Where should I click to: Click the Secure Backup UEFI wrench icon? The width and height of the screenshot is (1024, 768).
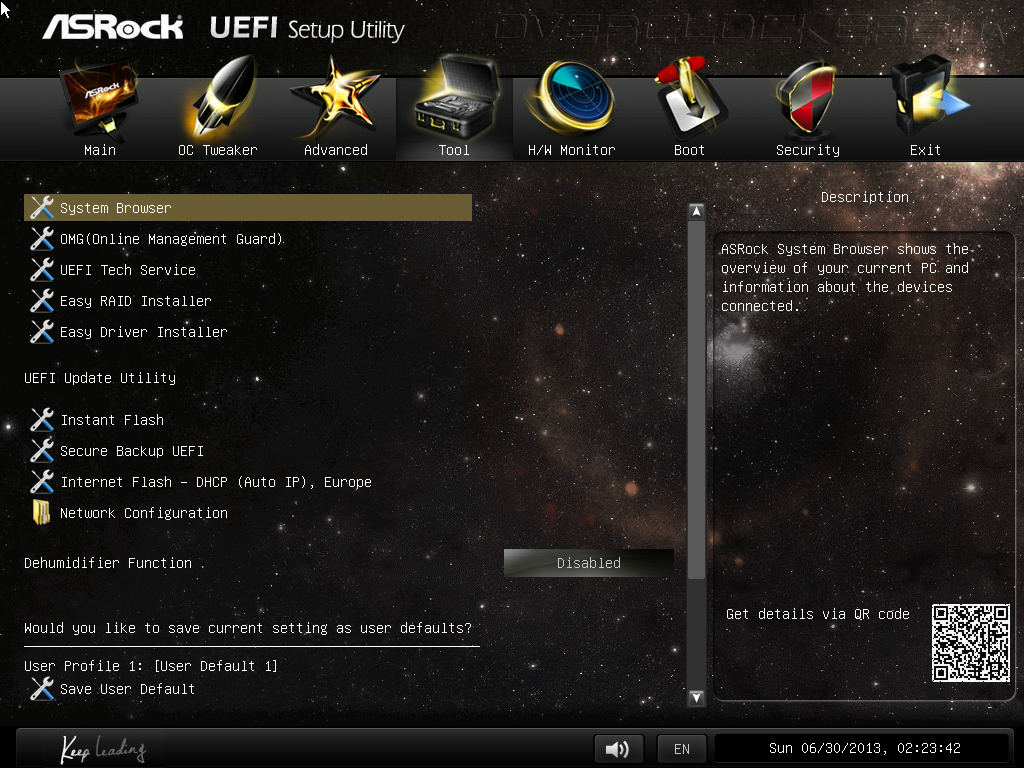42,451
